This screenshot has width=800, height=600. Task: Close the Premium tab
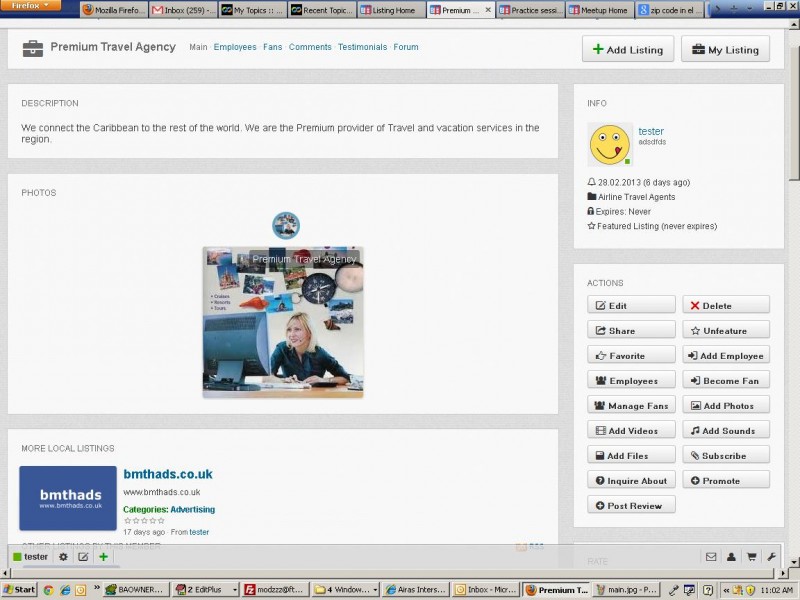tap(488, 10)
